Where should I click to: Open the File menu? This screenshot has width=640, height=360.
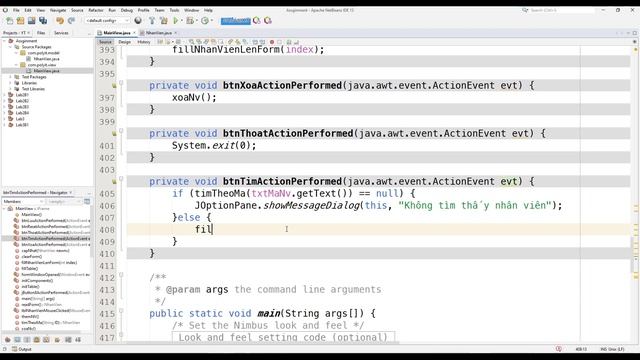point(16,10)
